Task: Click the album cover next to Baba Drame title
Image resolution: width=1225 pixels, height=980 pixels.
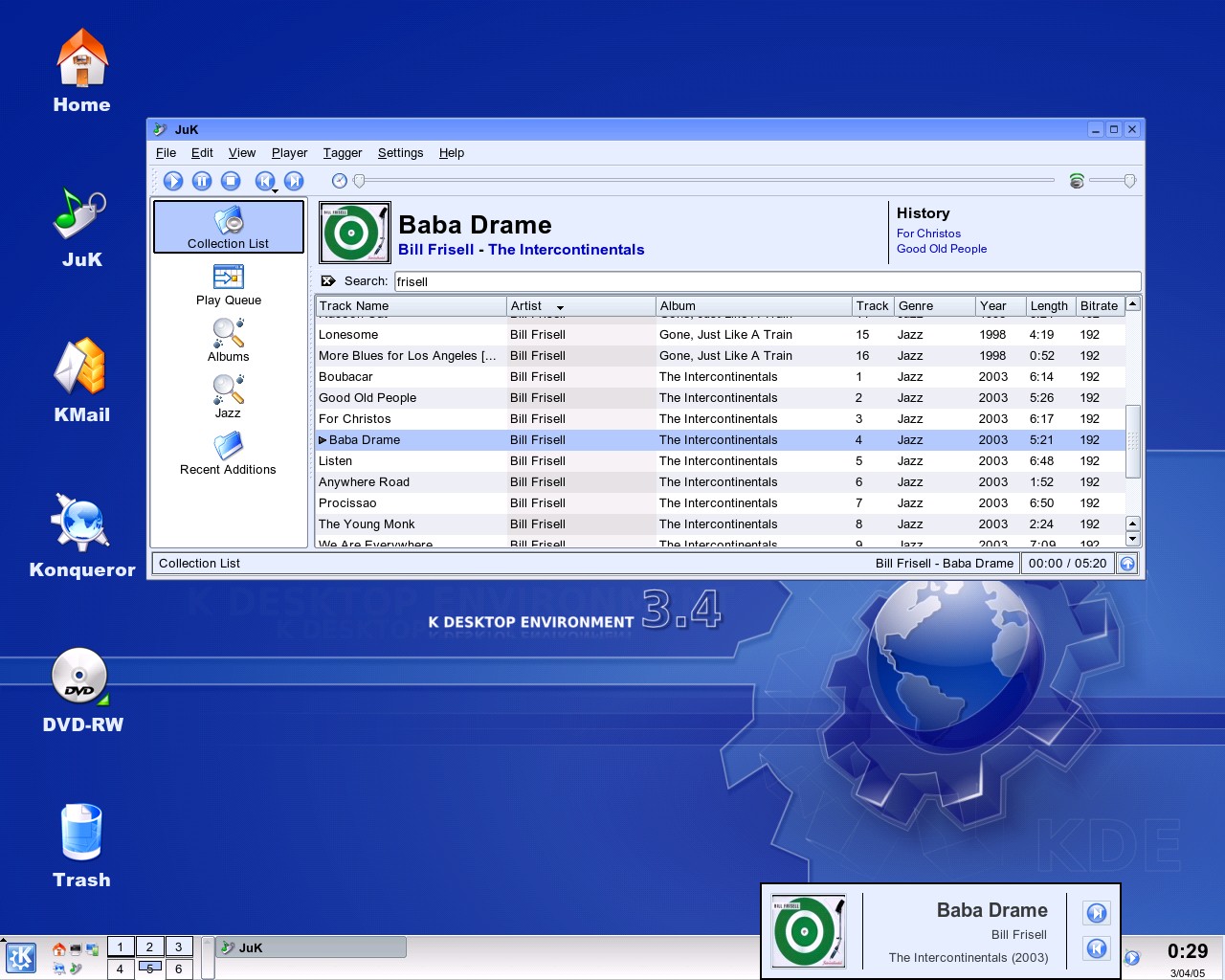Action: pyautogui.click(x=354, y=233)
